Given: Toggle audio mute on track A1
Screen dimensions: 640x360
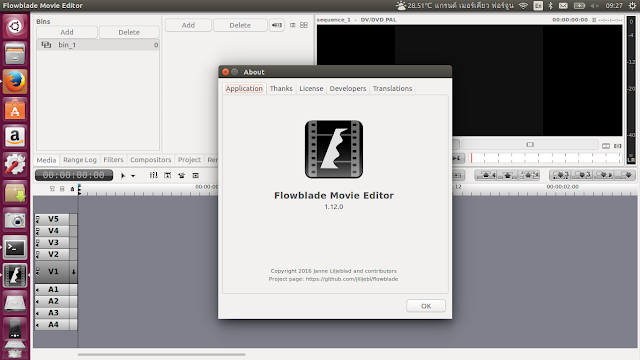Looking at the screenshot, I should (38, 290).
